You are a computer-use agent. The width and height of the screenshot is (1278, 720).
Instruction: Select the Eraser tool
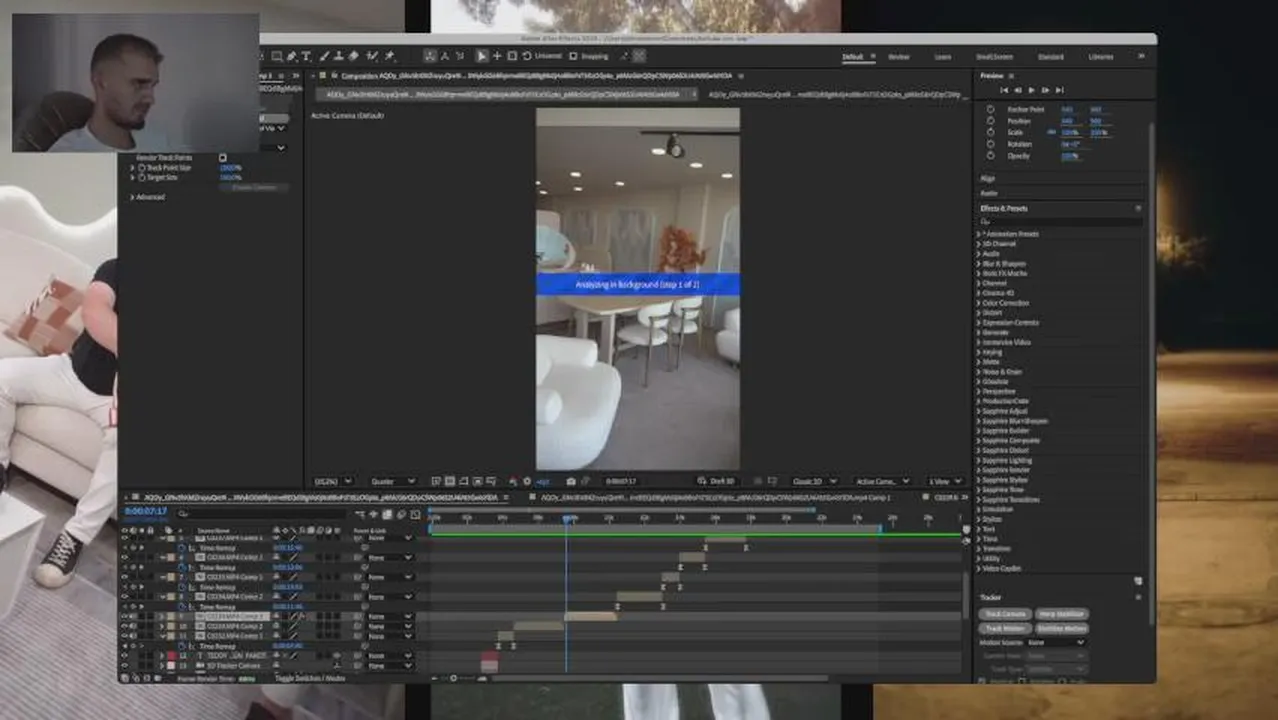(x=353, y=56)
